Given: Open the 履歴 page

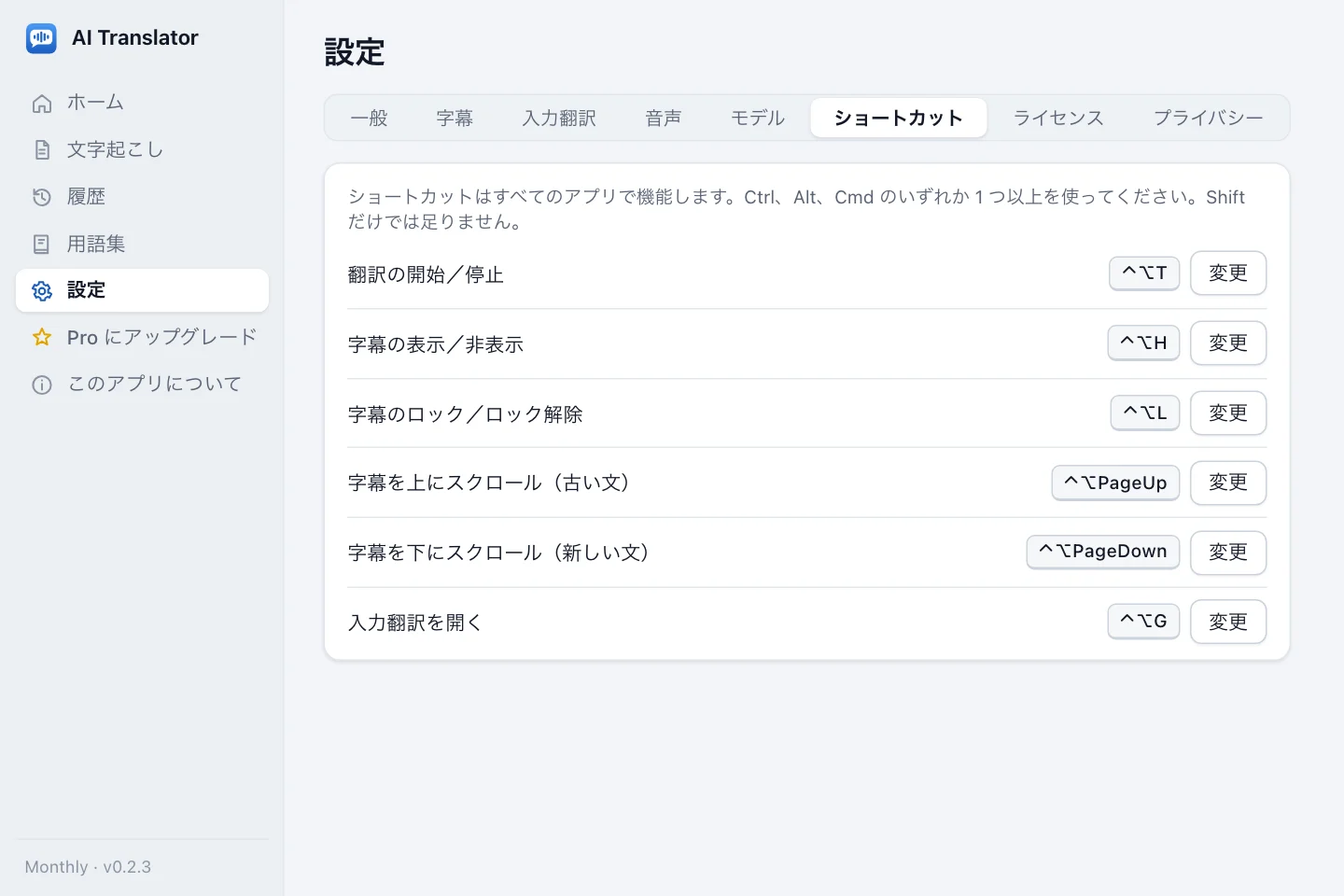Looking at the screenshot, I should point(142,197).
